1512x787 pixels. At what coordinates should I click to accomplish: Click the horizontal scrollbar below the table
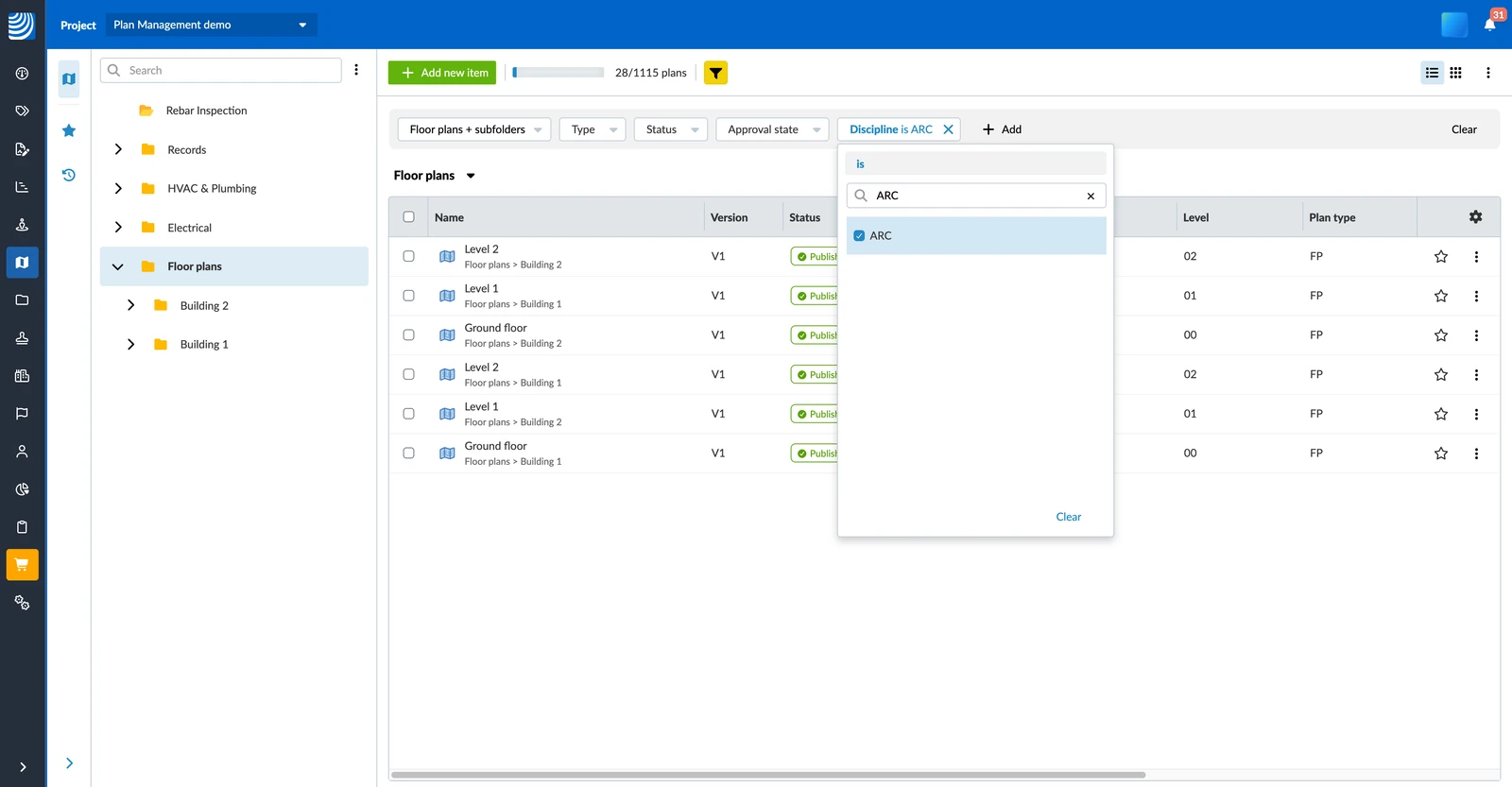coord(767,775)
